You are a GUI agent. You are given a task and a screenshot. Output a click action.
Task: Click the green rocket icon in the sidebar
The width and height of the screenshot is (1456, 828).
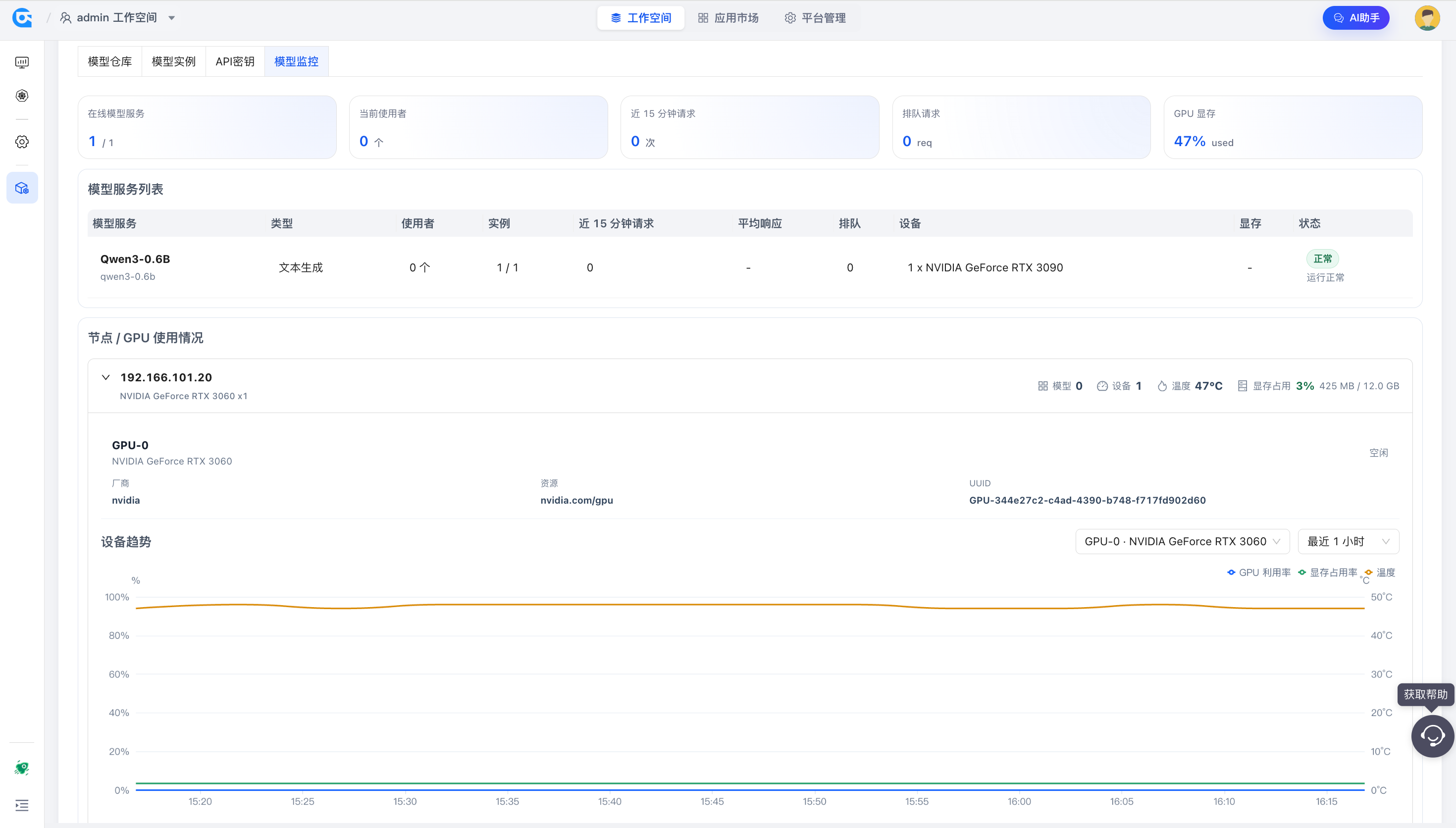(22, 768)
